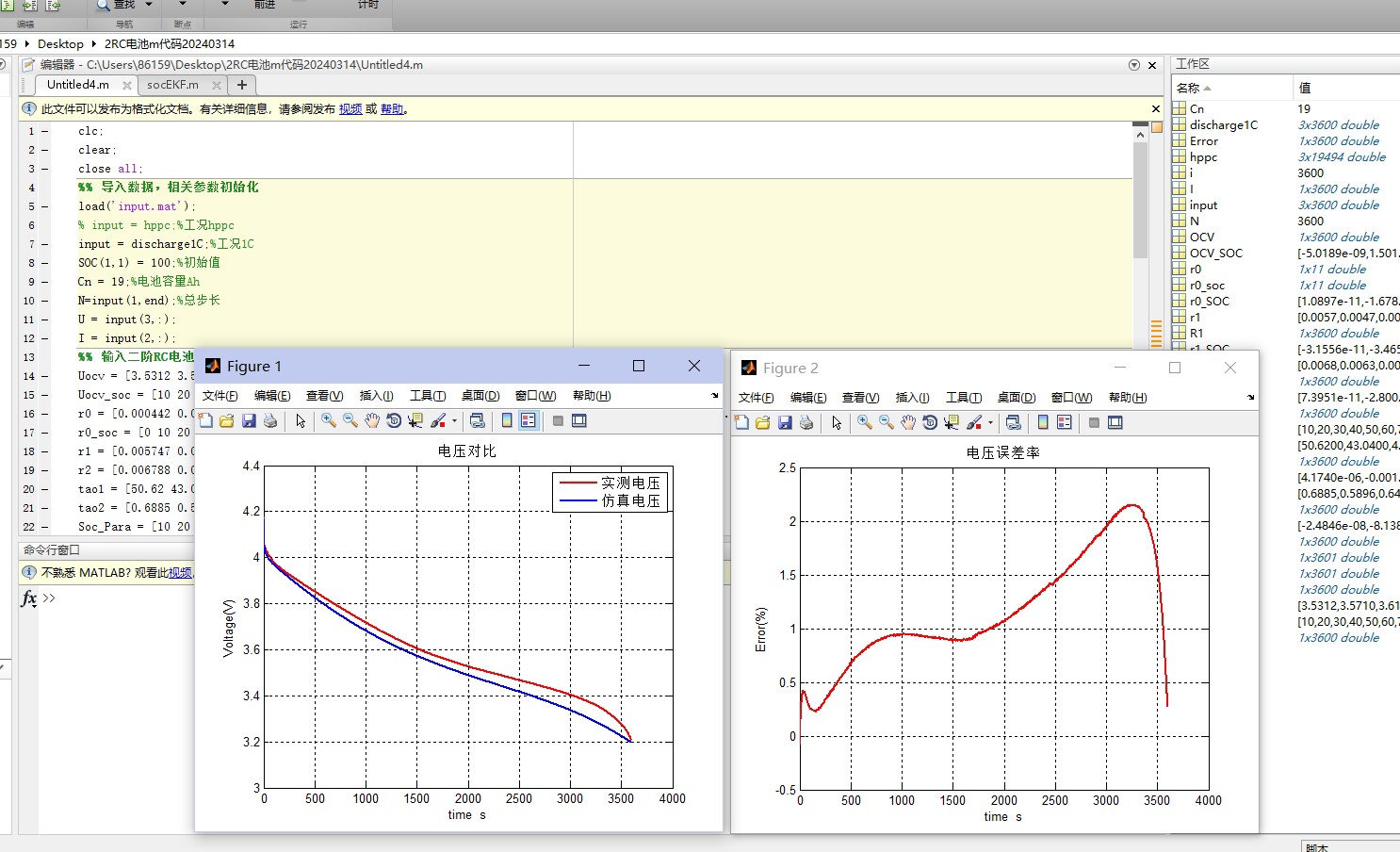Toggle Pan hand tool in Figure 1
This screenshot has width=1400, height=852.
(372, 420)
